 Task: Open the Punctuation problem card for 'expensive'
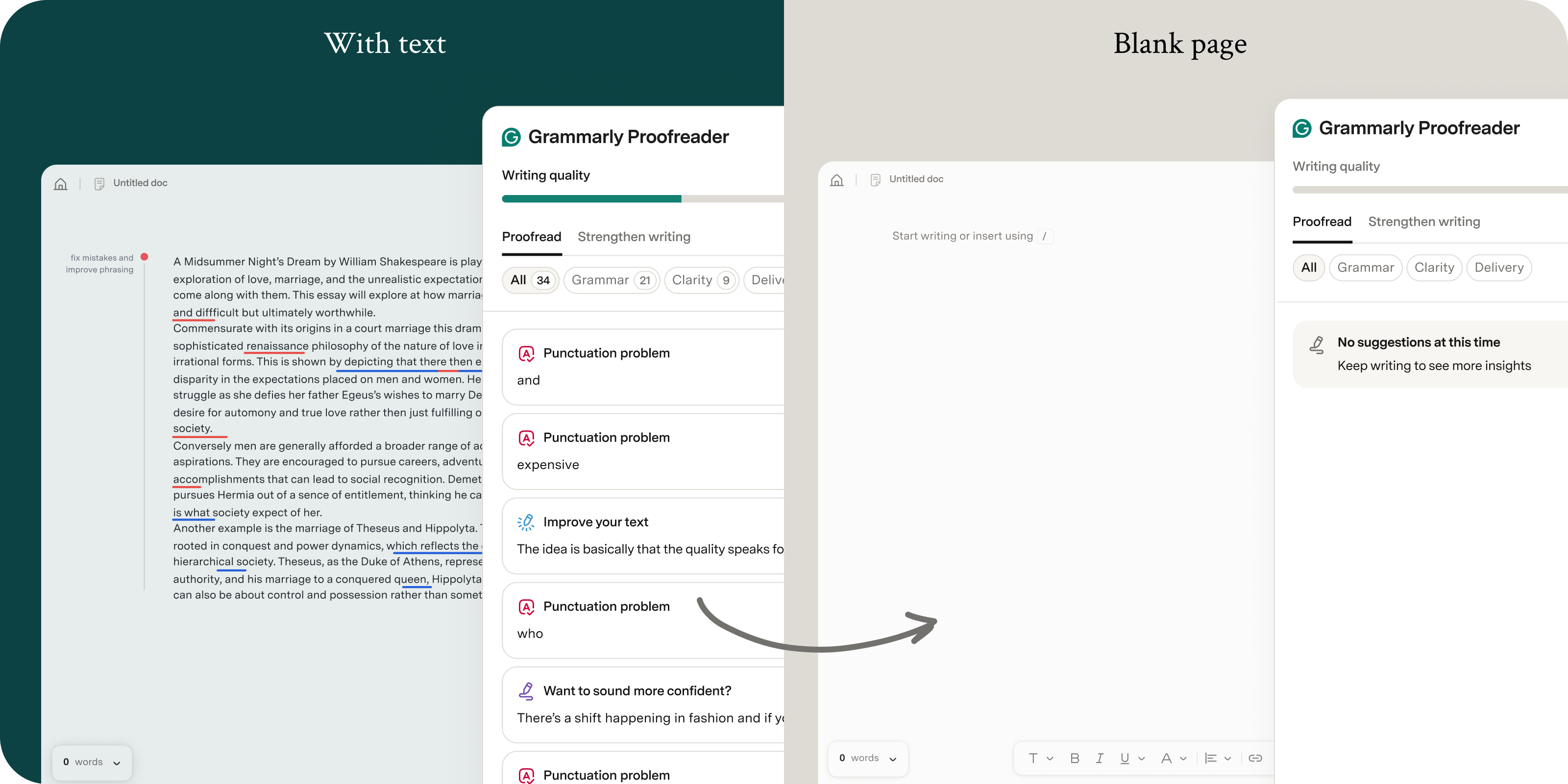(643, 452)
